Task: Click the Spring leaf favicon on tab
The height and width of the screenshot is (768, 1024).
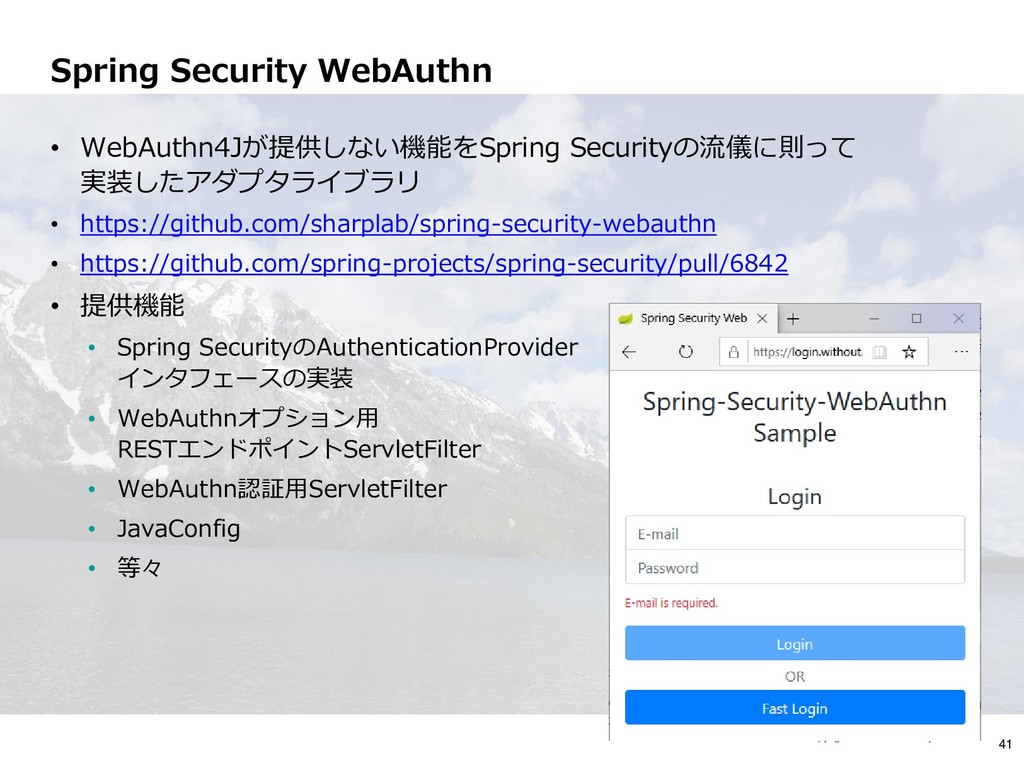Action: pyautogui.click(x=626, y=319)
